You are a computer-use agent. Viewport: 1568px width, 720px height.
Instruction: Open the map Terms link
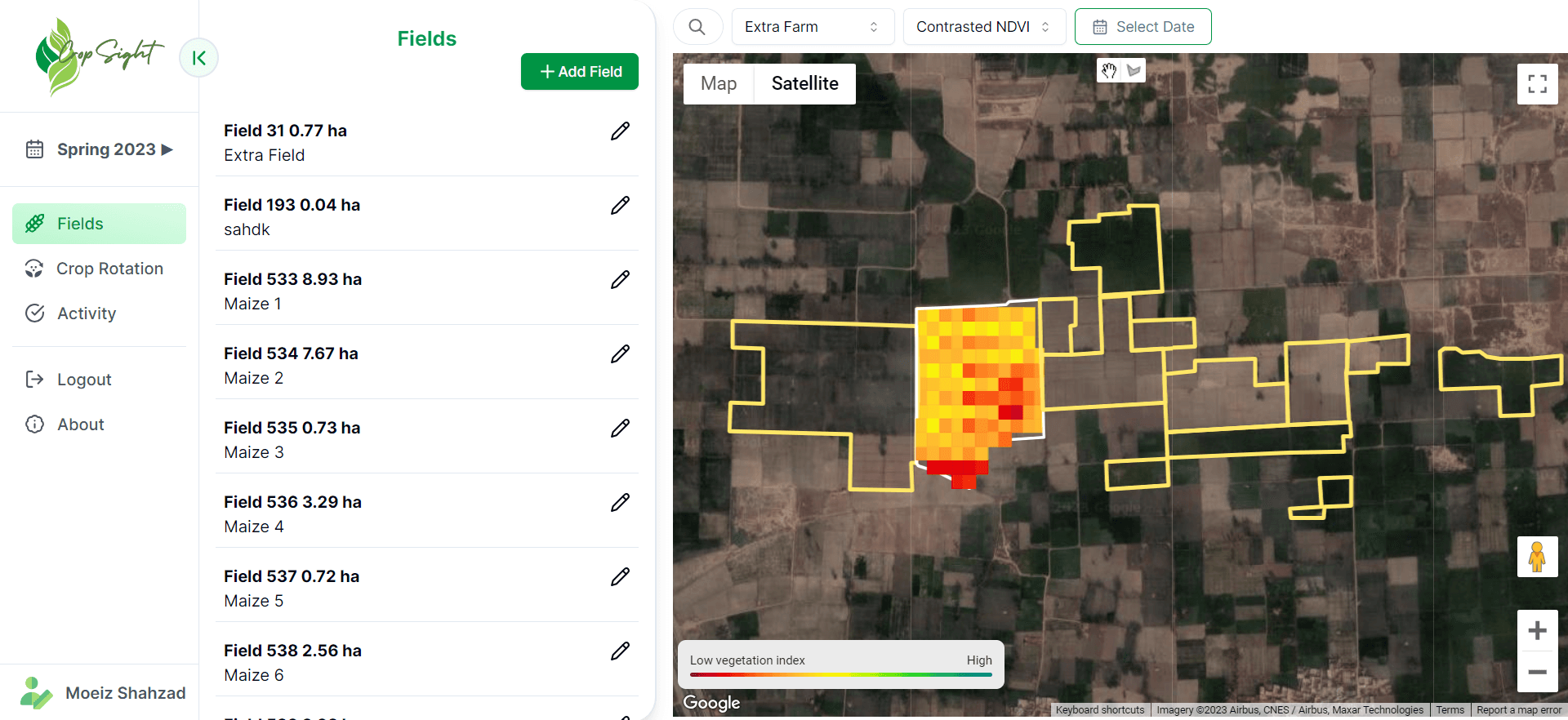1450,710
